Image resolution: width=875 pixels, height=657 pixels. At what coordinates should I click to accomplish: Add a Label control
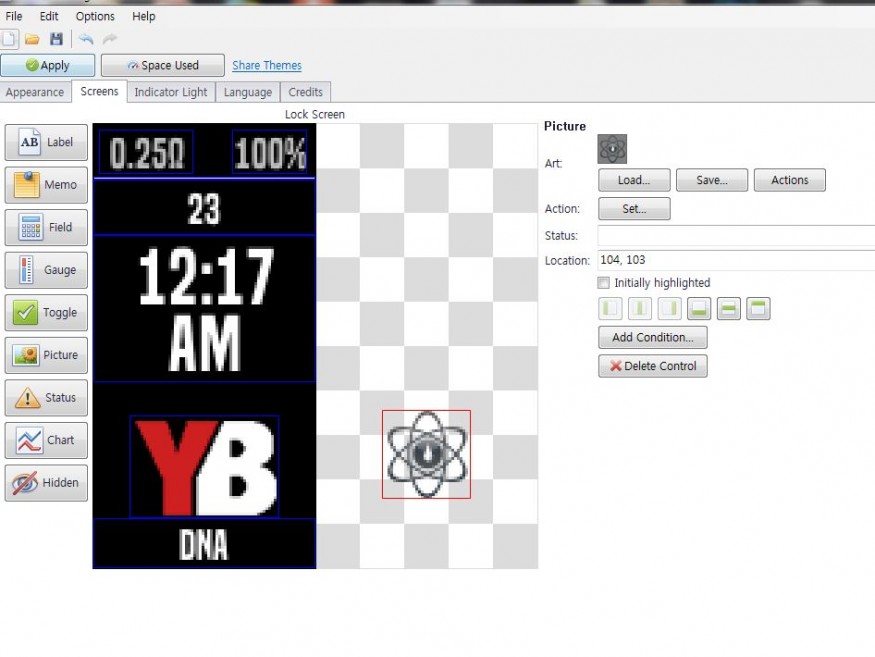click(46, 142)
